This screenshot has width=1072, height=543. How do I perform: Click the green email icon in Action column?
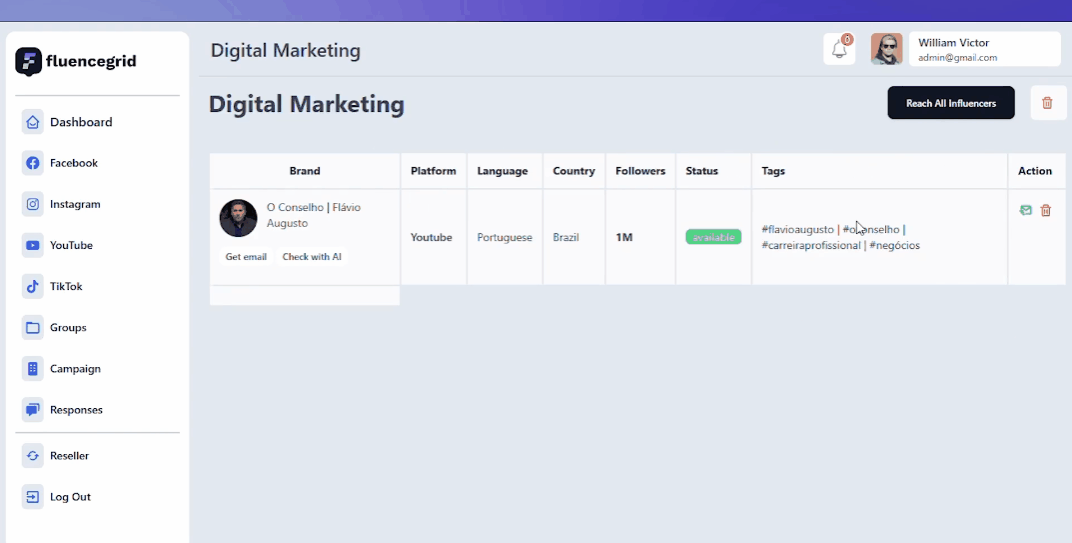point(1026,210)
